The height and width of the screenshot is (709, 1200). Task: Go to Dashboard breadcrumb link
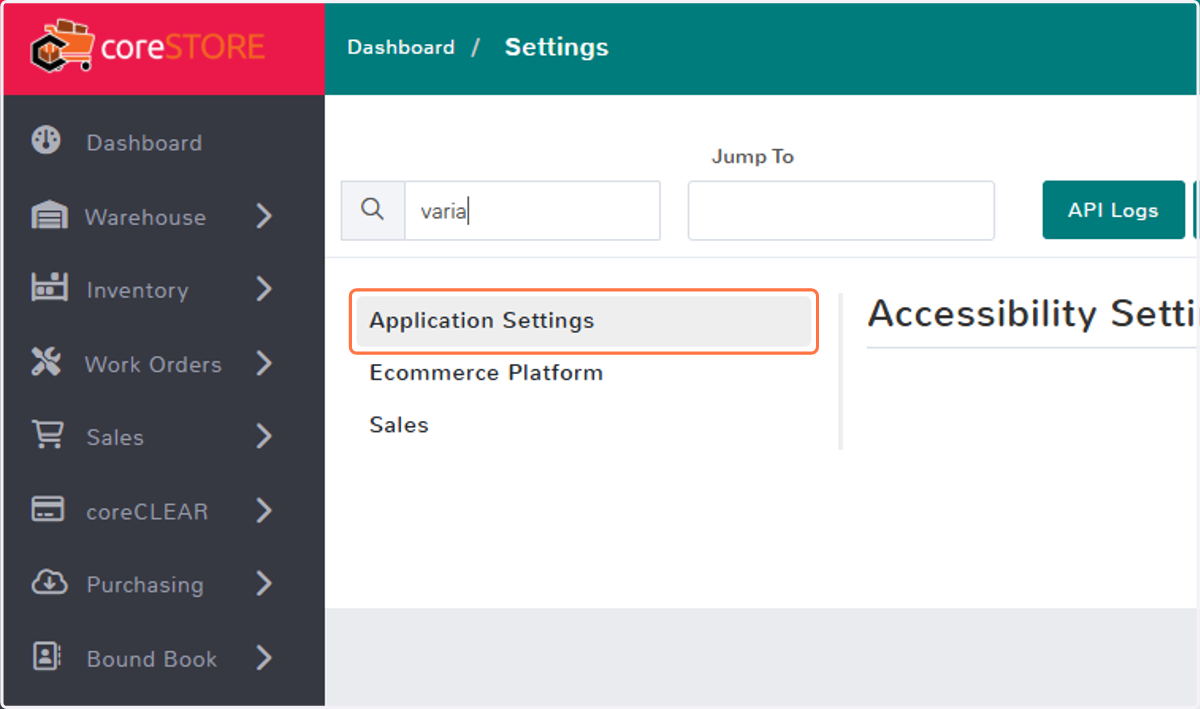click(401, 47)
